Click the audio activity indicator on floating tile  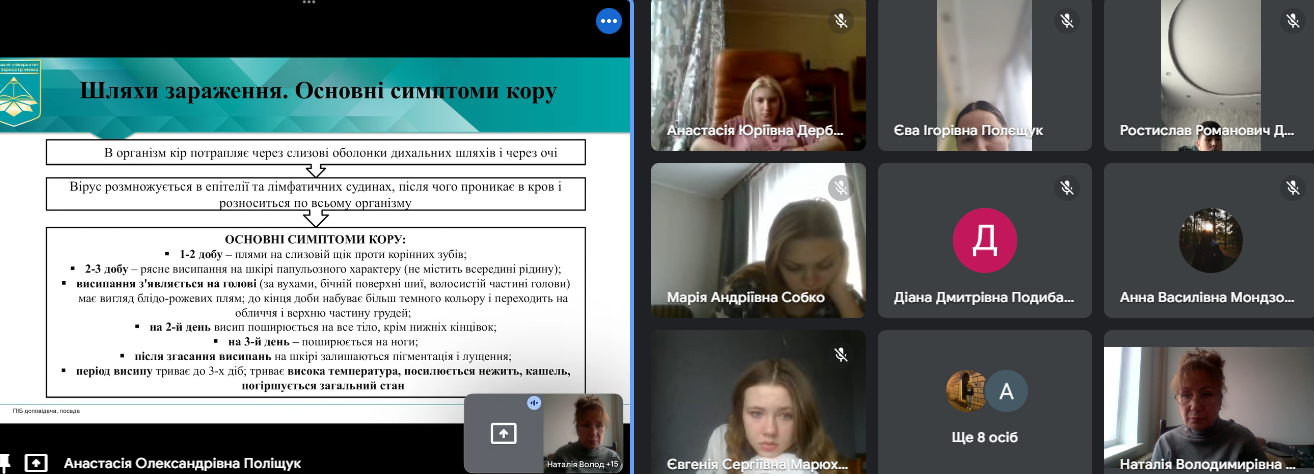tap(534, 402)
